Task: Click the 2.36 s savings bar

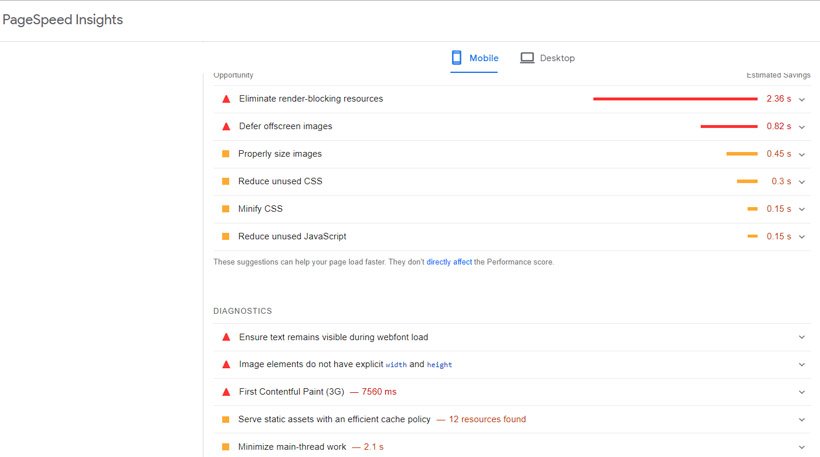Action: pyautogui.click(x=675, y=99)
